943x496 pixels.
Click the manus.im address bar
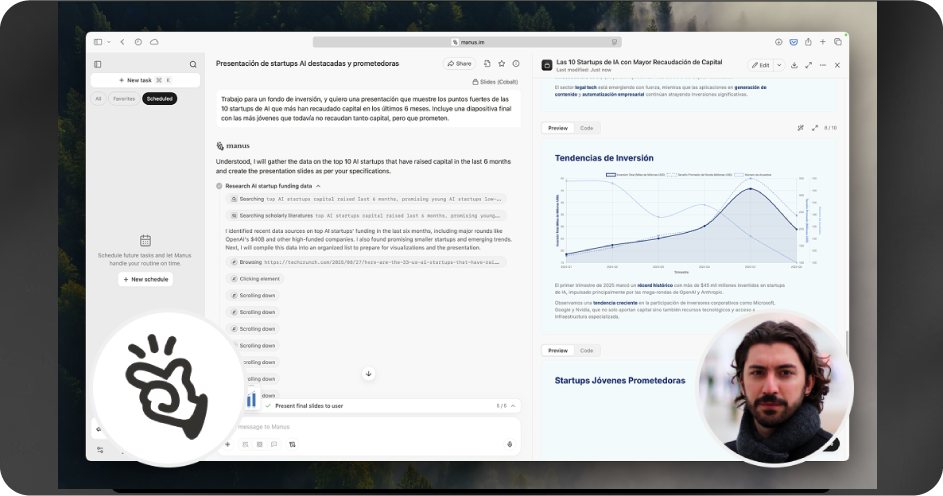pyautogui.click(x=467, y=42)
